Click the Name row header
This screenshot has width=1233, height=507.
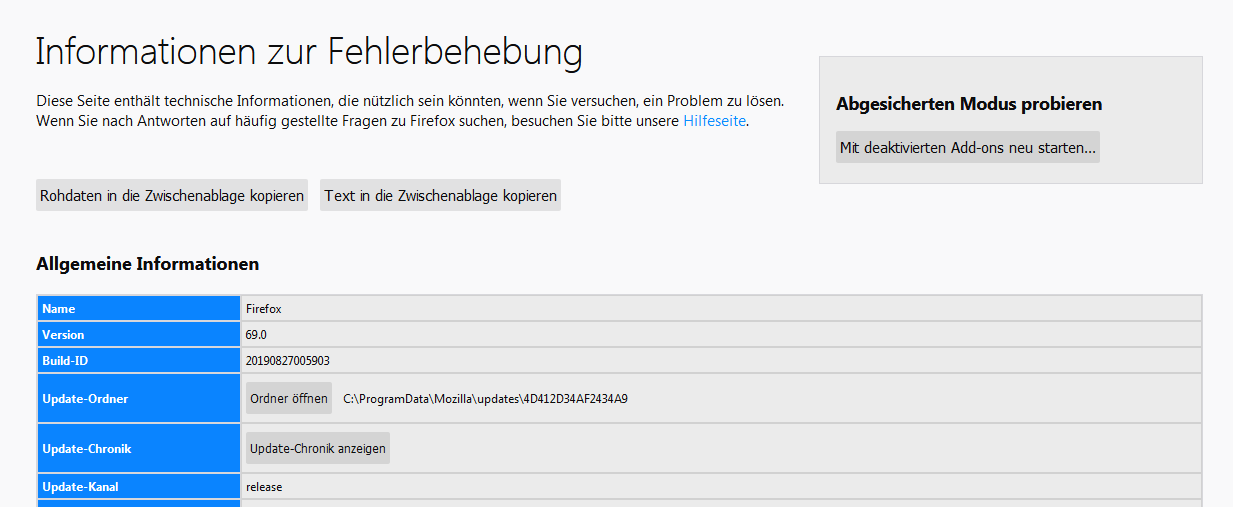tap(139, 309)
